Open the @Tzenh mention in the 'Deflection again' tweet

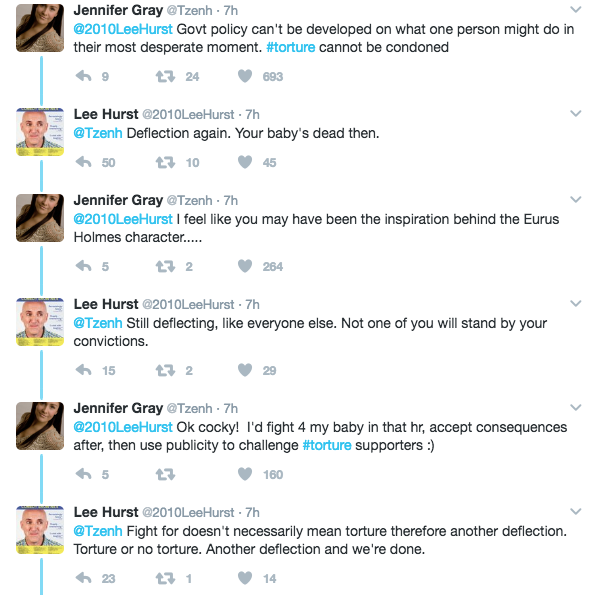click(98, 133)
